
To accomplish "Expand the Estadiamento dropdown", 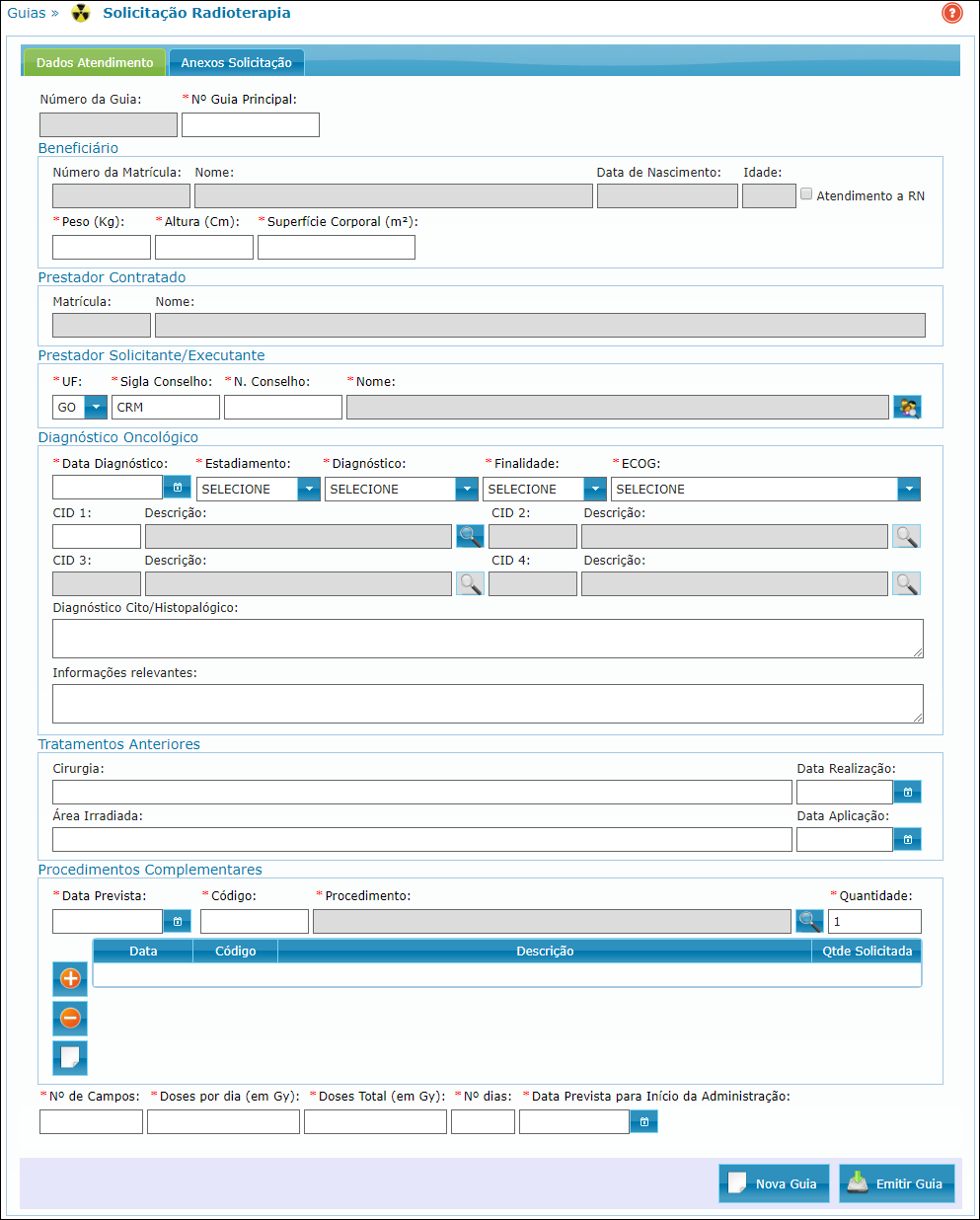I will [x=309, y=490].
